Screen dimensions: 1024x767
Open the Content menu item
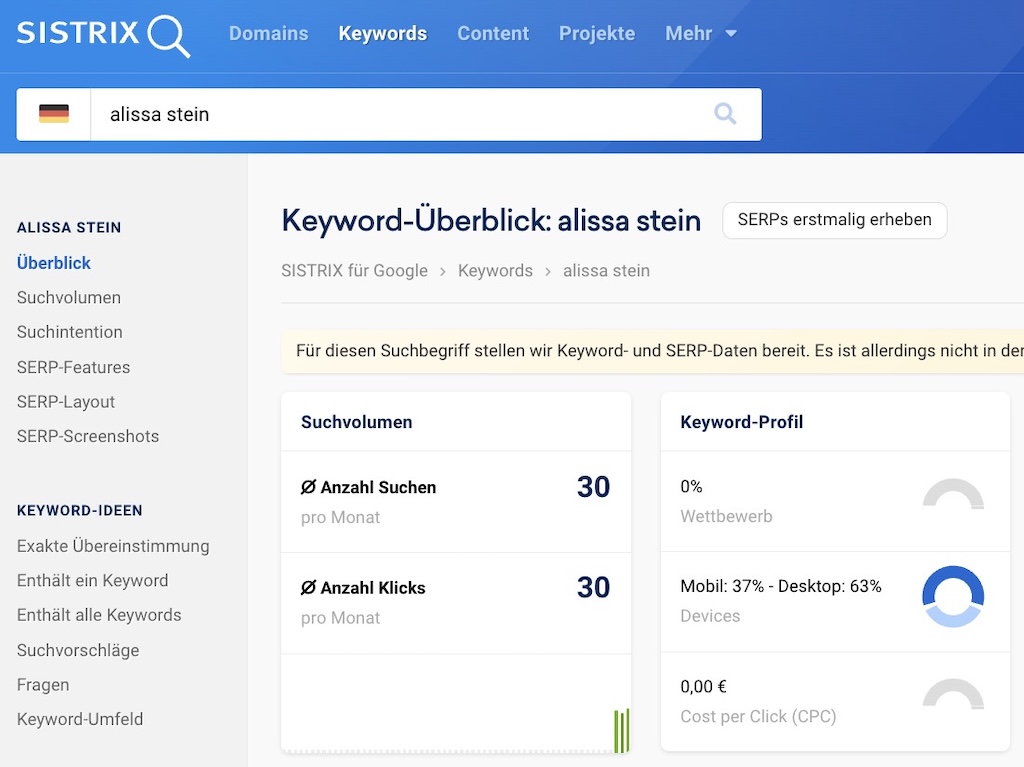[493, 33]
